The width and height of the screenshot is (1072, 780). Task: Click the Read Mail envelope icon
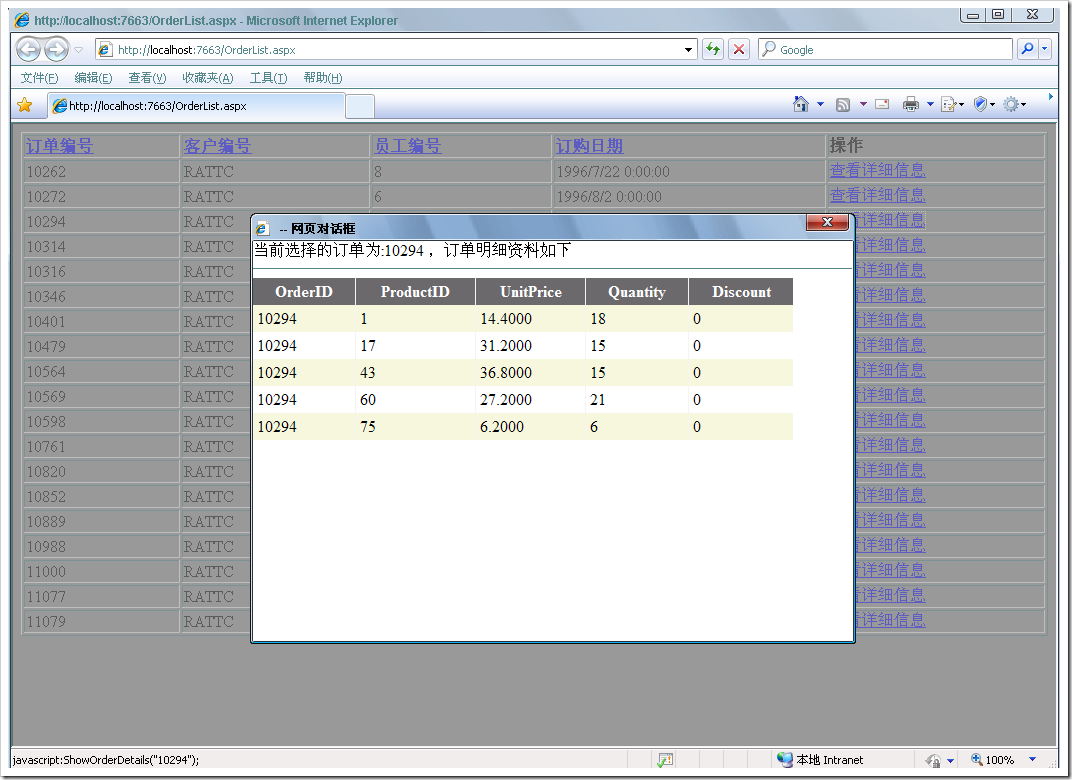point(882,104)
